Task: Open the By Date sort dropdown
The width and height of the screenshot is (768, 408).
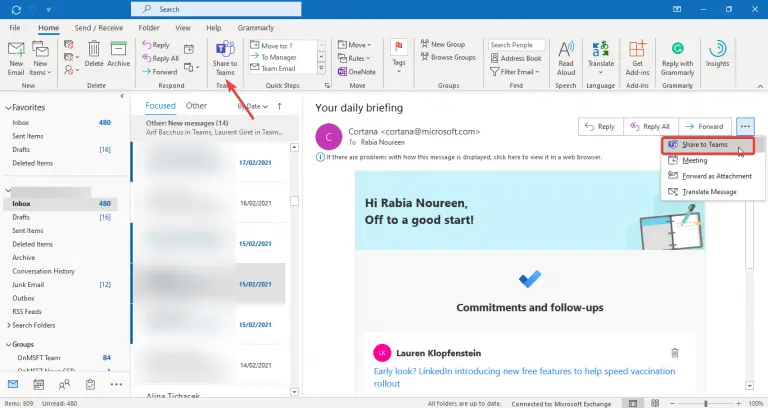Action: pyautogui.click(x=253, y=106)
